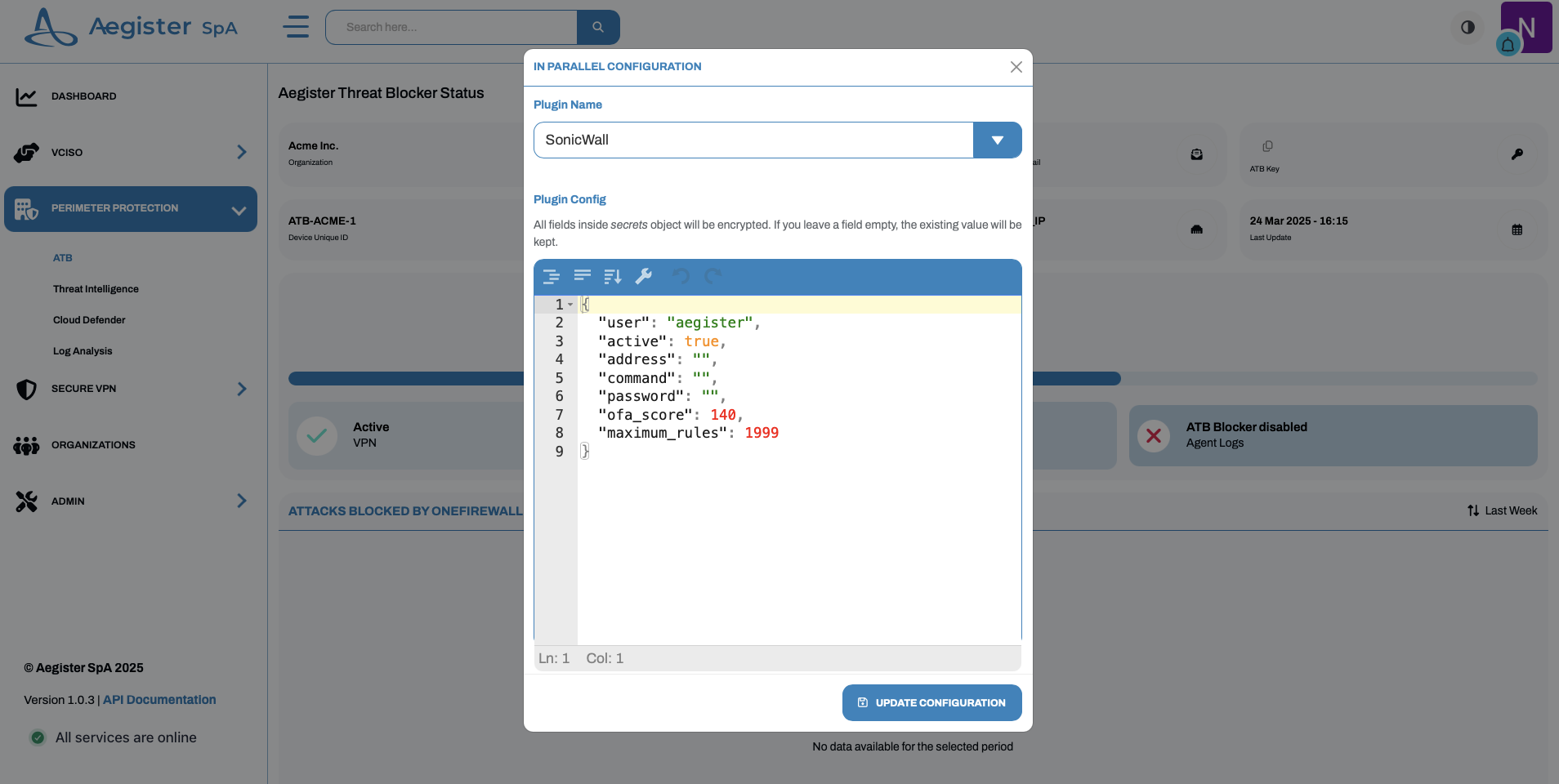
Task: Close the In Parallel Configuration dialog
Action: click(1016, 67)
